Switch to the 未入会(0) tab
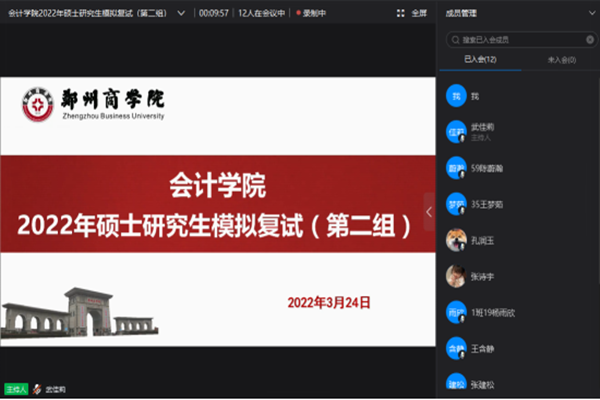The width and height of the screenshot is (600, 400). click(561, 61)
